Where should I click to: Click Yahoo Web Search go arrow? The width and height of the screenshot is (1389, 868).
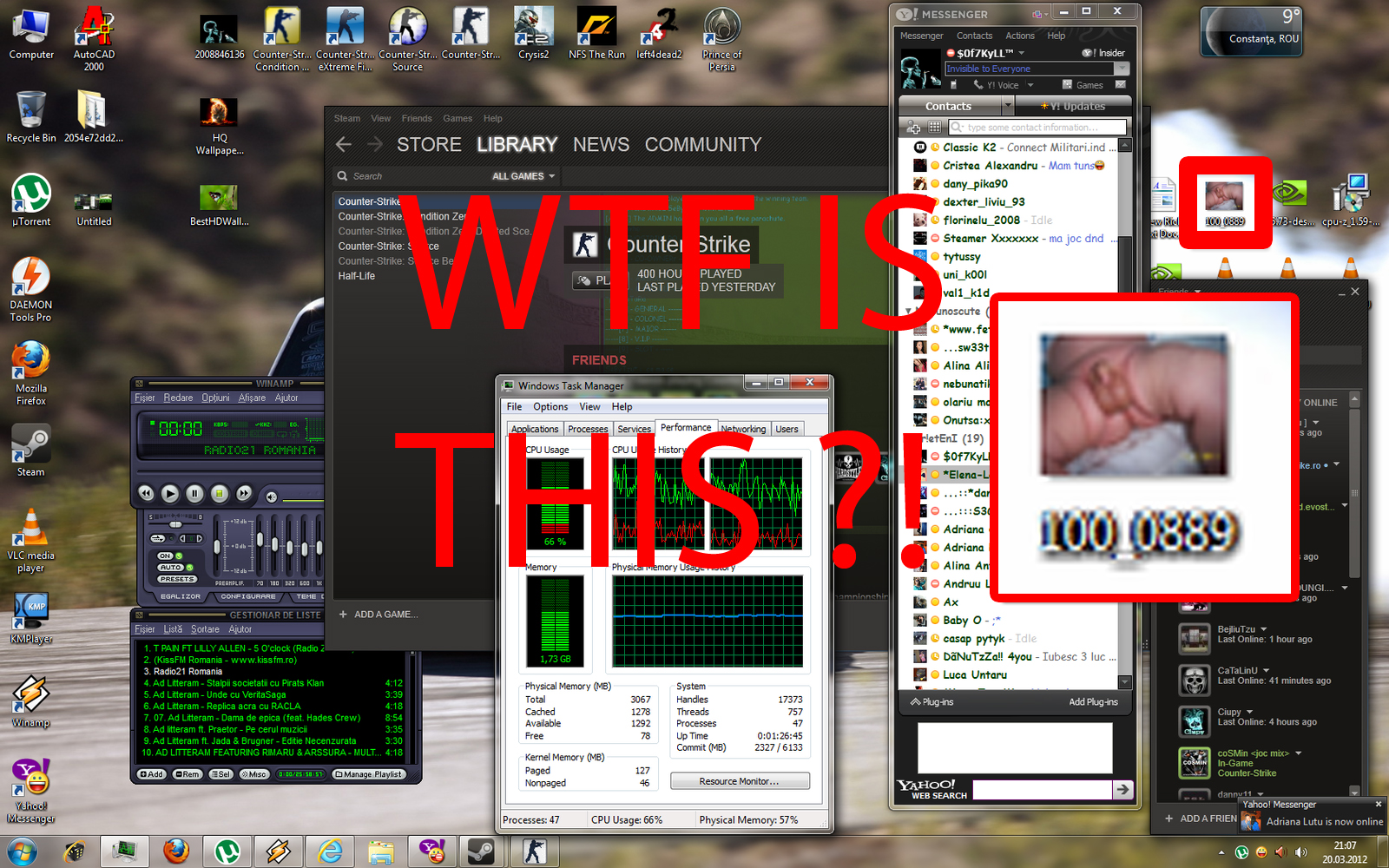point(1122,789)
